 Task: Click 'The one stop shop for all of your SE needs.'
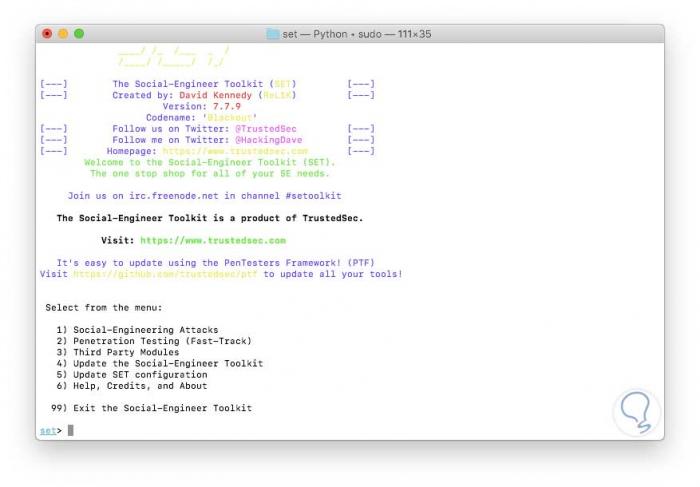pos(210,174)
